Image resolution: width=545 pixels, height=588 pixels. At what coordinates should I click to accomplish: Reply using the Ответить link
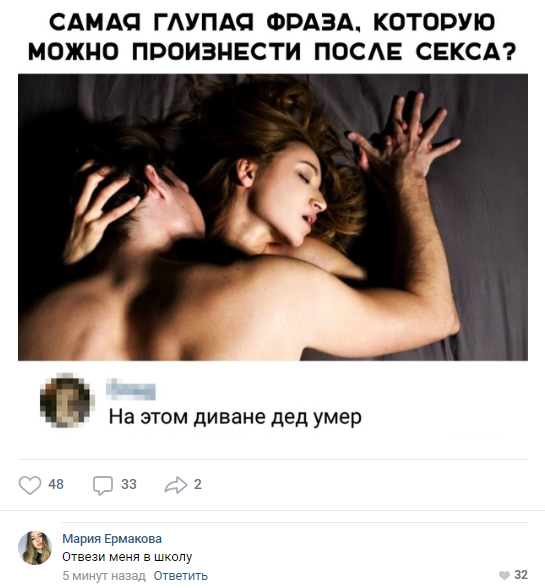click(180, 575)
